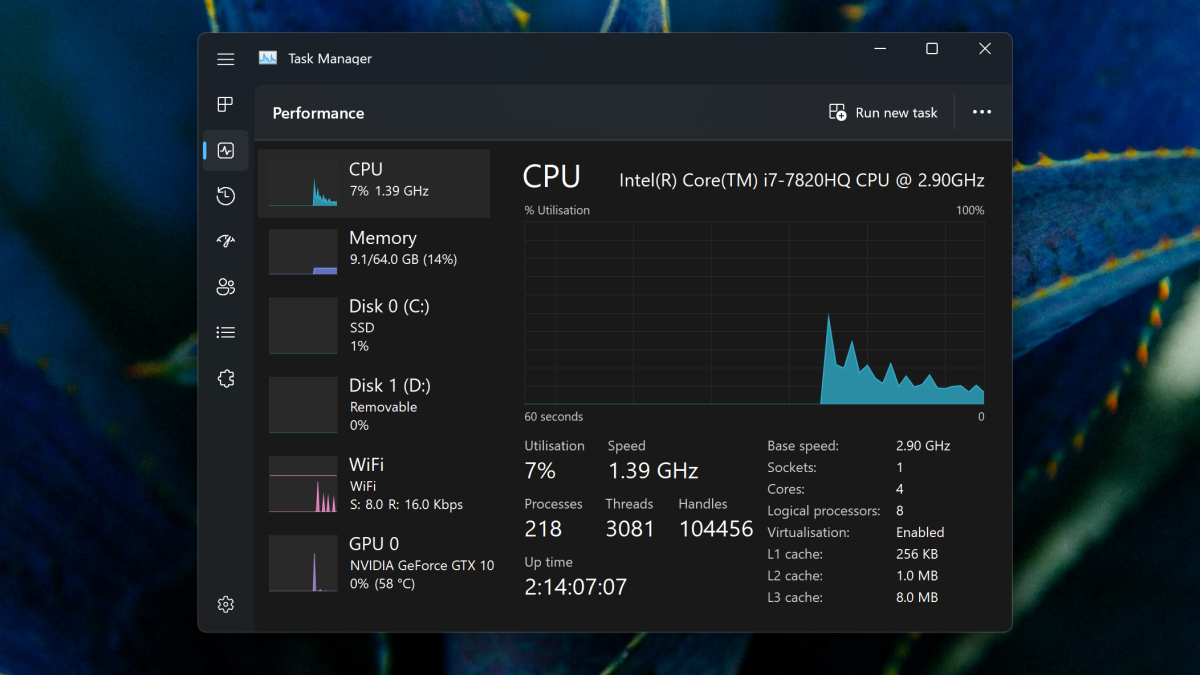Click the CPU utilisation graph
The image size is (1200, 675).
coord(754,312)
